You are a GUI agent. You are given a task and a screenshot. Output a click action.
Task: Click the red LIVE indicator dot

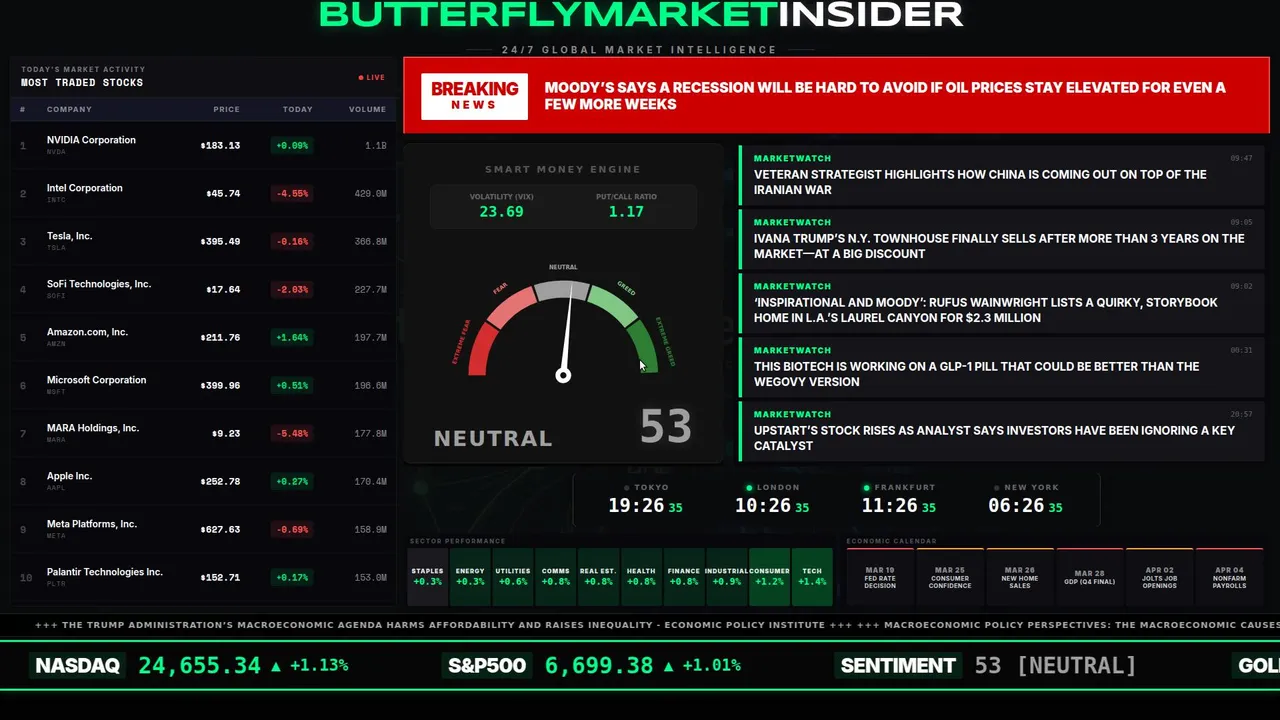click(x=361, y=77)
